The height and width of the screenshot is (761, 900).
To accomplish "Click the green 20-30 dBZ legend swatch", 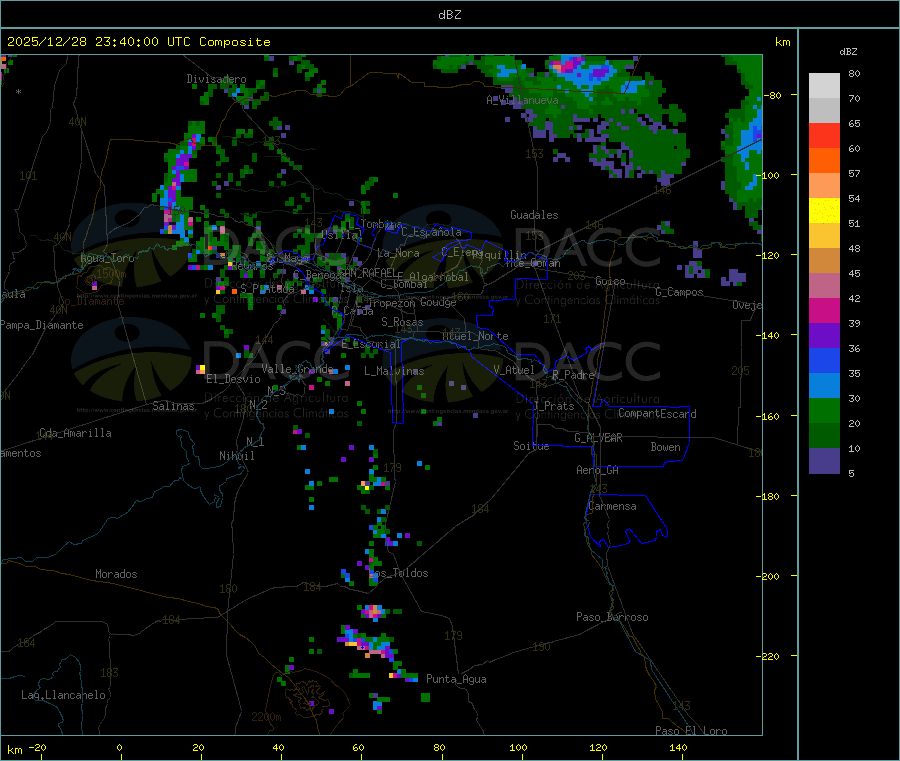I will pyautogui.click(x=824, y=410).
